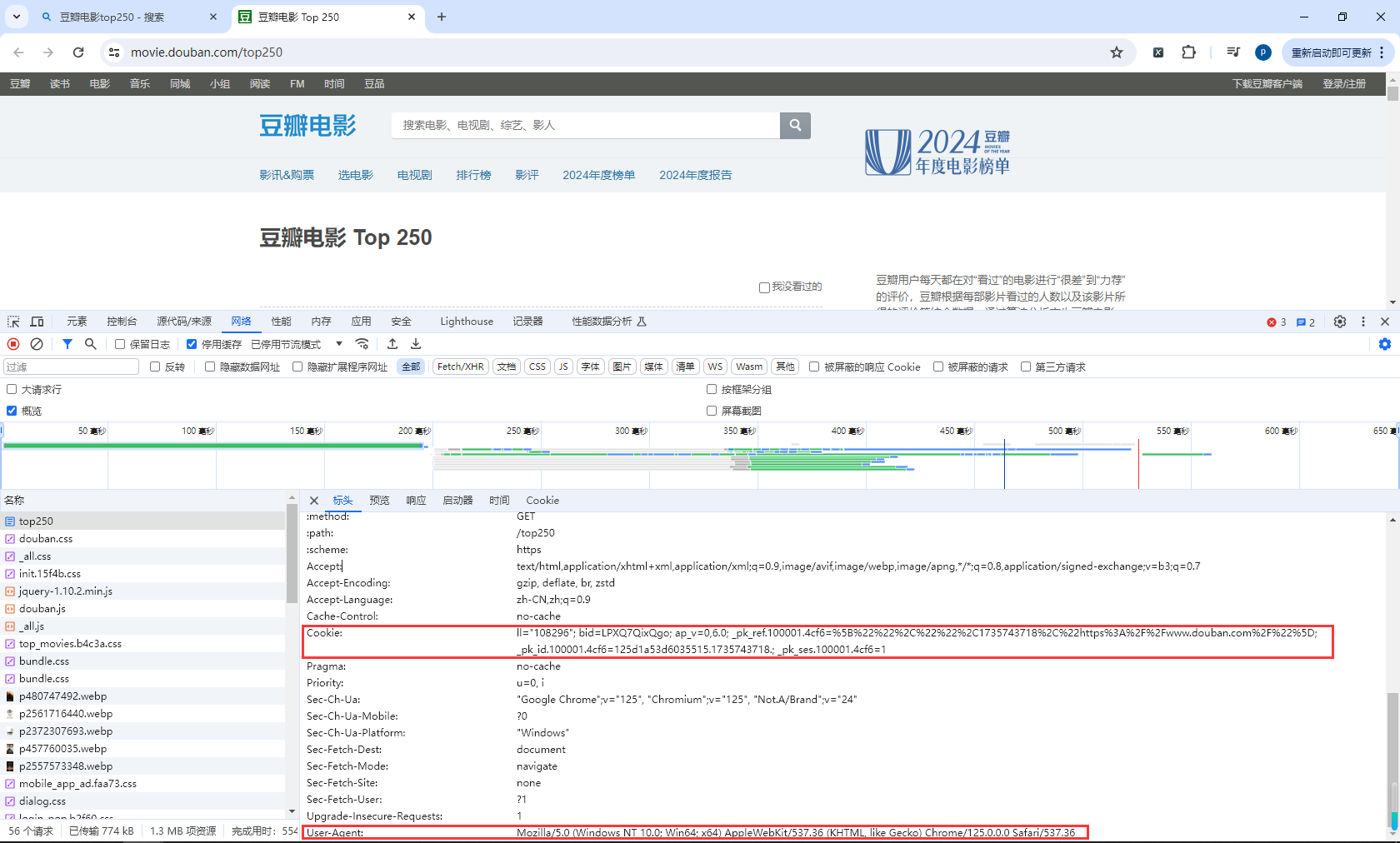Focus the 过滤 filter input in Network panel
1400x843 pixels.
[x=72, y=367]
